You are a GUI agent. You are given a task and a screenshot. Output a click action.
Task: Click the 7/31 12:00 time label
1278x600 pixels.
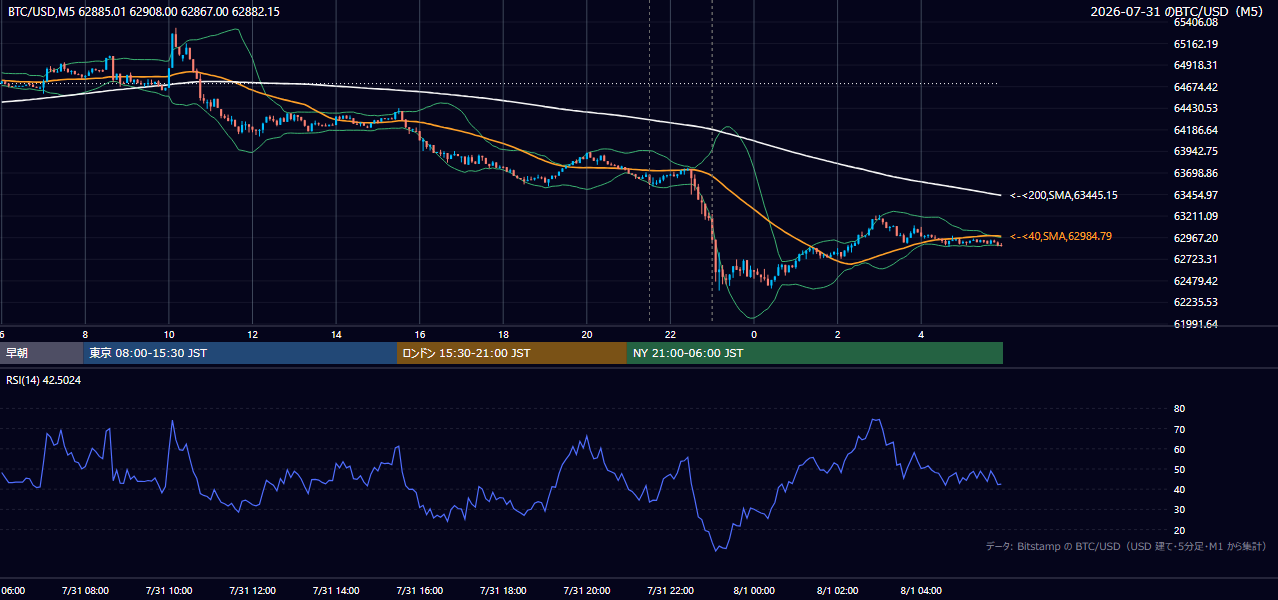[252, 591]
